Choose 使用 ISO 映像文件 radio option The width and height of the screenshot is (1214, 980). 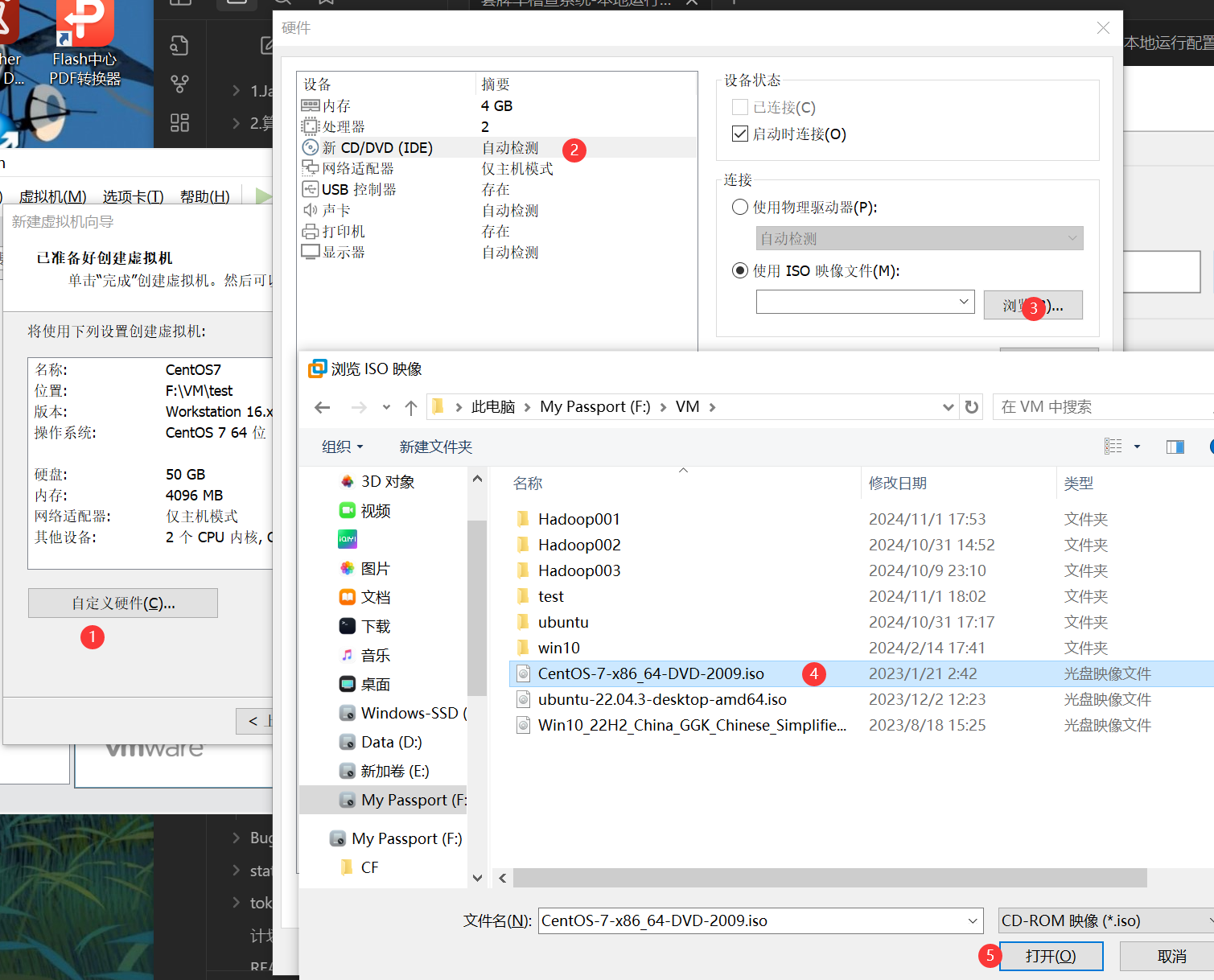click(x=740, y=270)
